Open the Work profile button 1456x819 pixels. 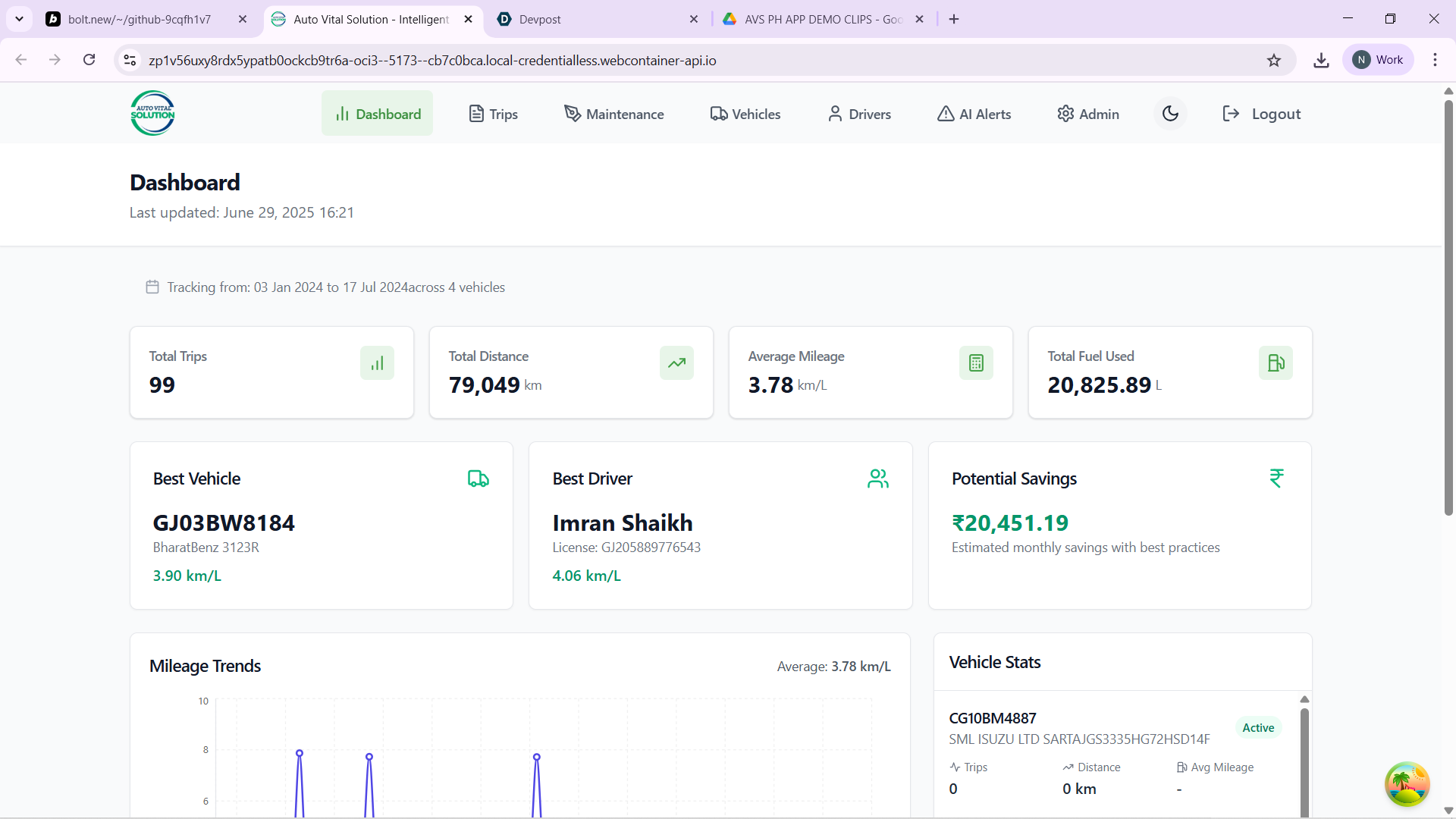[1378, 60]
